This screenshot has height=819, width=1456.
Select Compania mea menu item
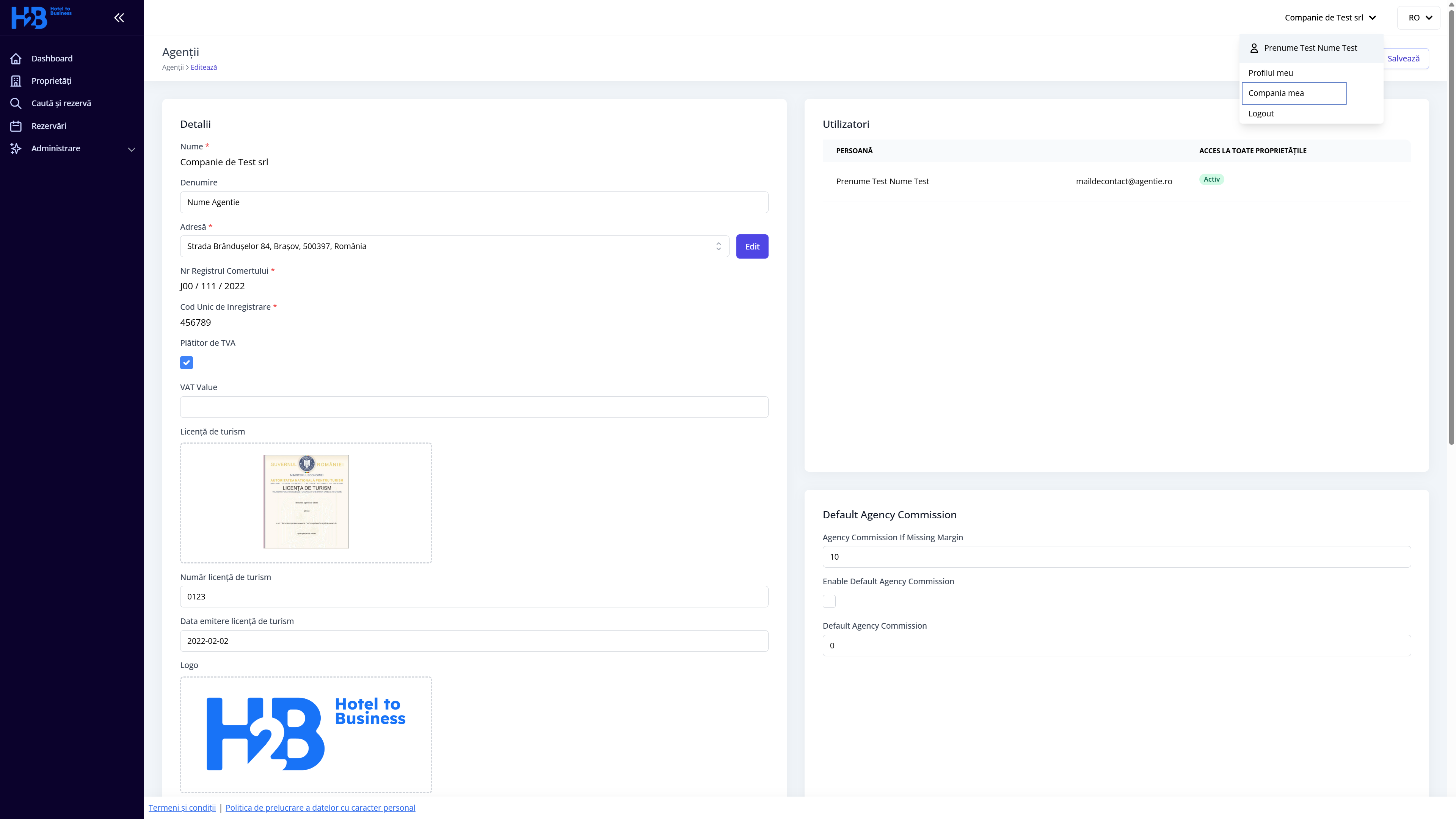tap(1293, 93)
